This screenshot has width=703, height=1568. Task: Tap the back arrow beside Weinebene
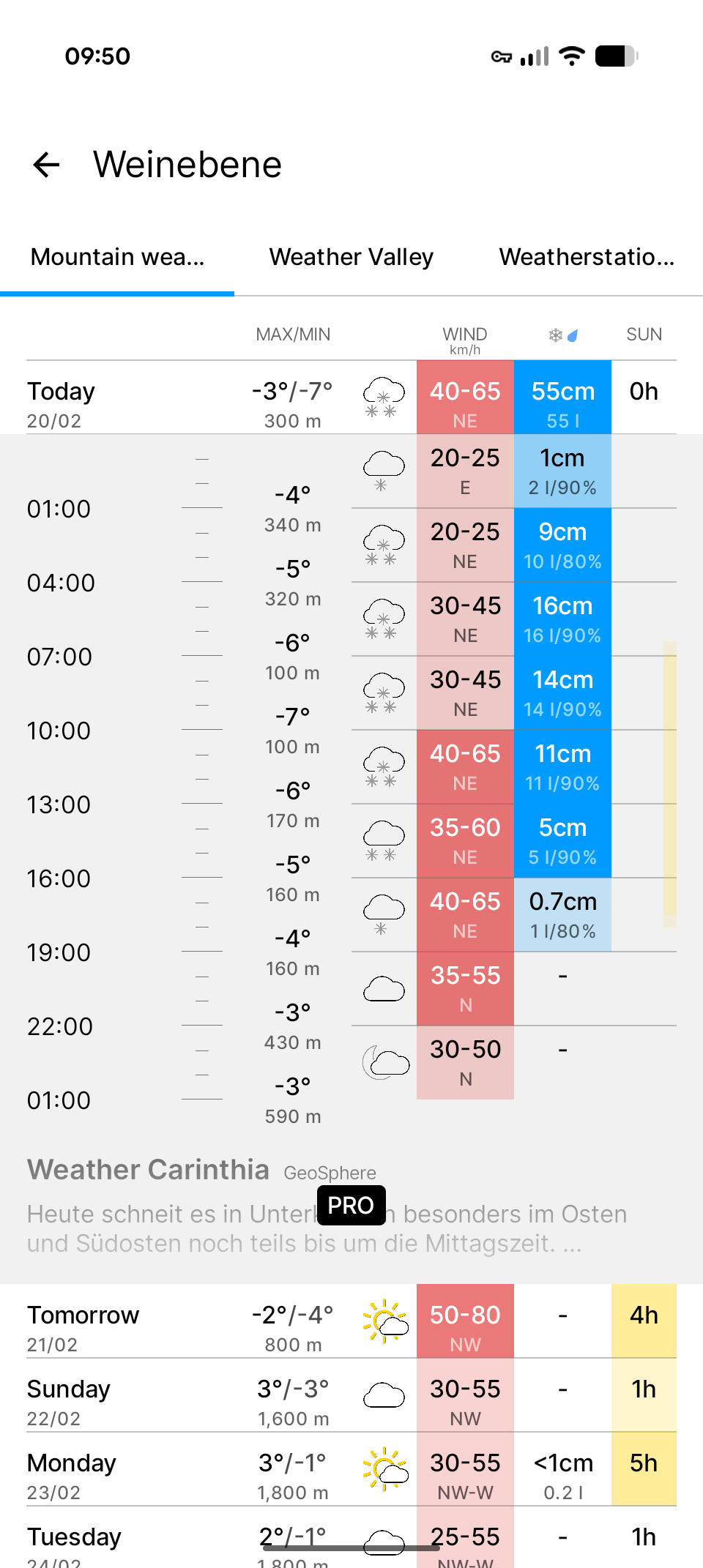[47, 165]
